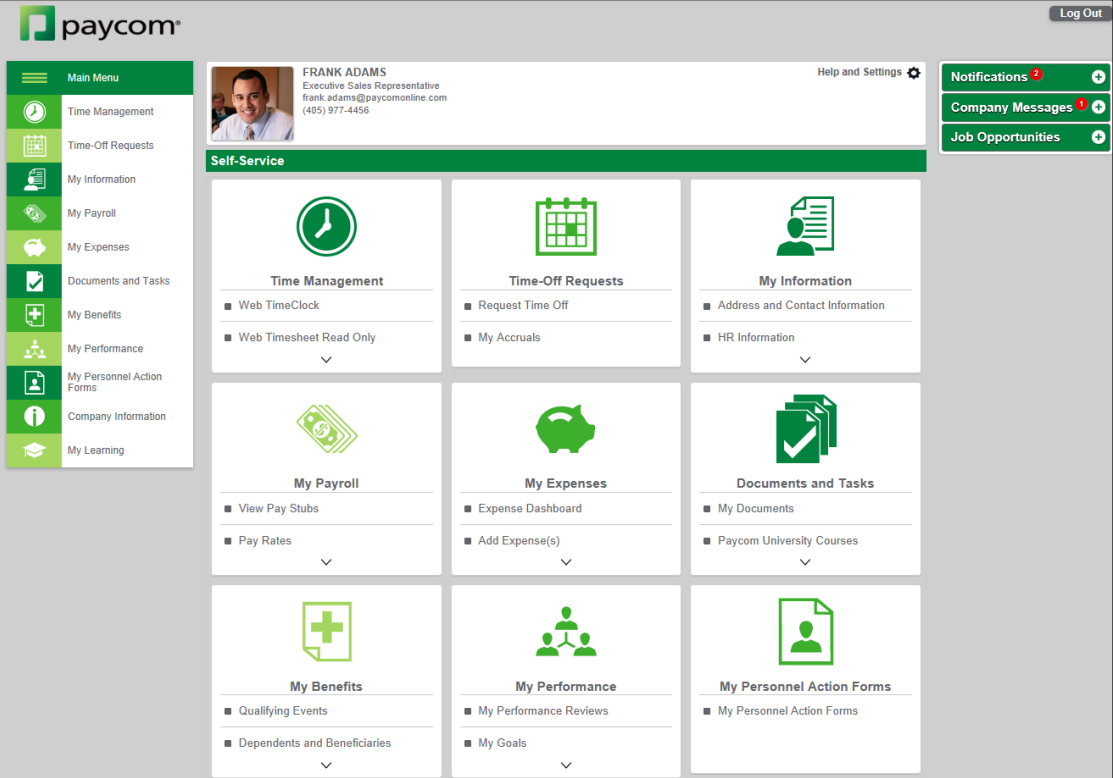Screen dimensions: 1113x778
Task: Open the large calendar Time-Off Requests icon
Action: click(566, 227)
